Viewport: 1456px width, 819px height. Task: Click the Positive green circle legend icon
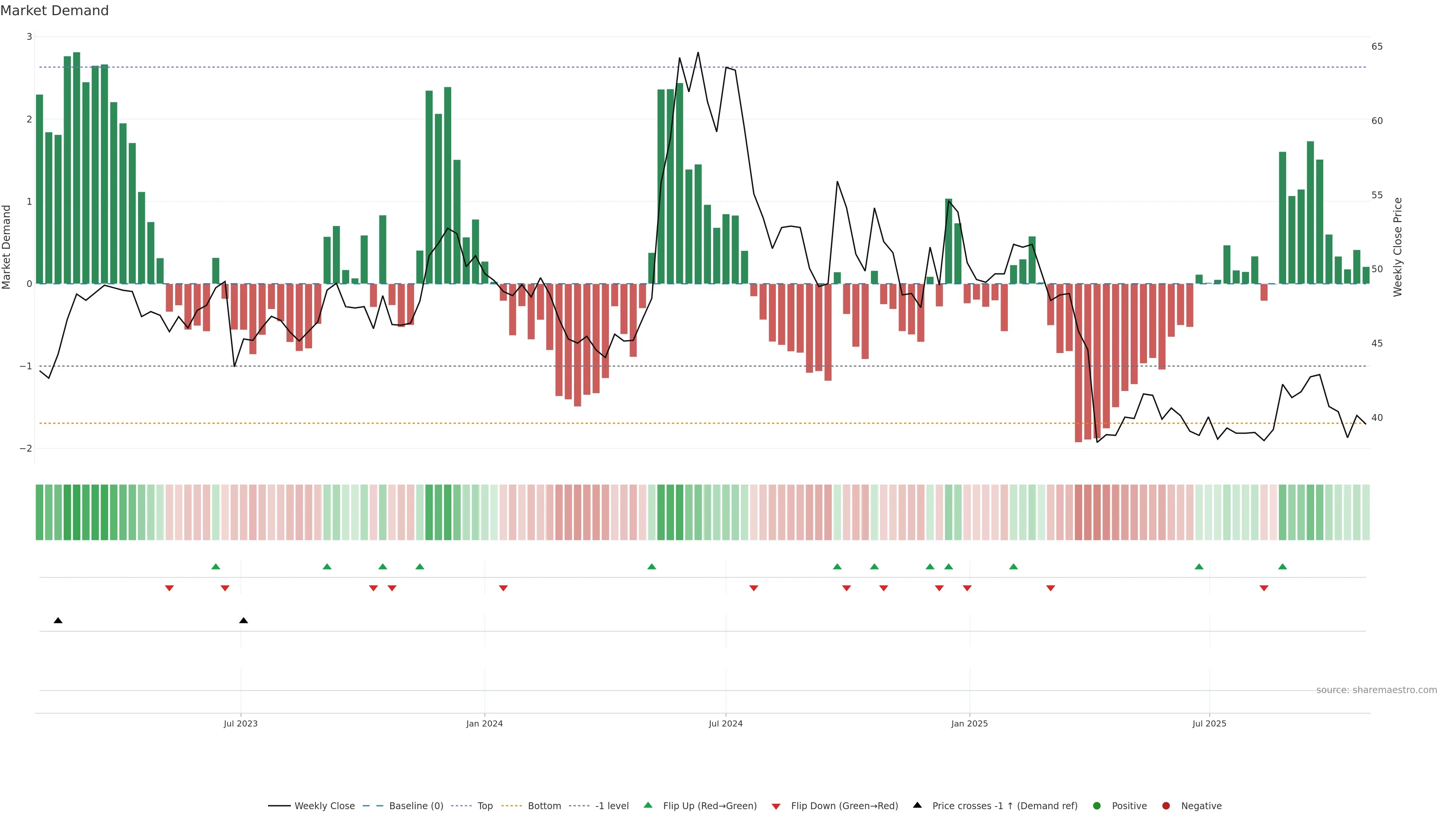click(x=1097, y=806)
